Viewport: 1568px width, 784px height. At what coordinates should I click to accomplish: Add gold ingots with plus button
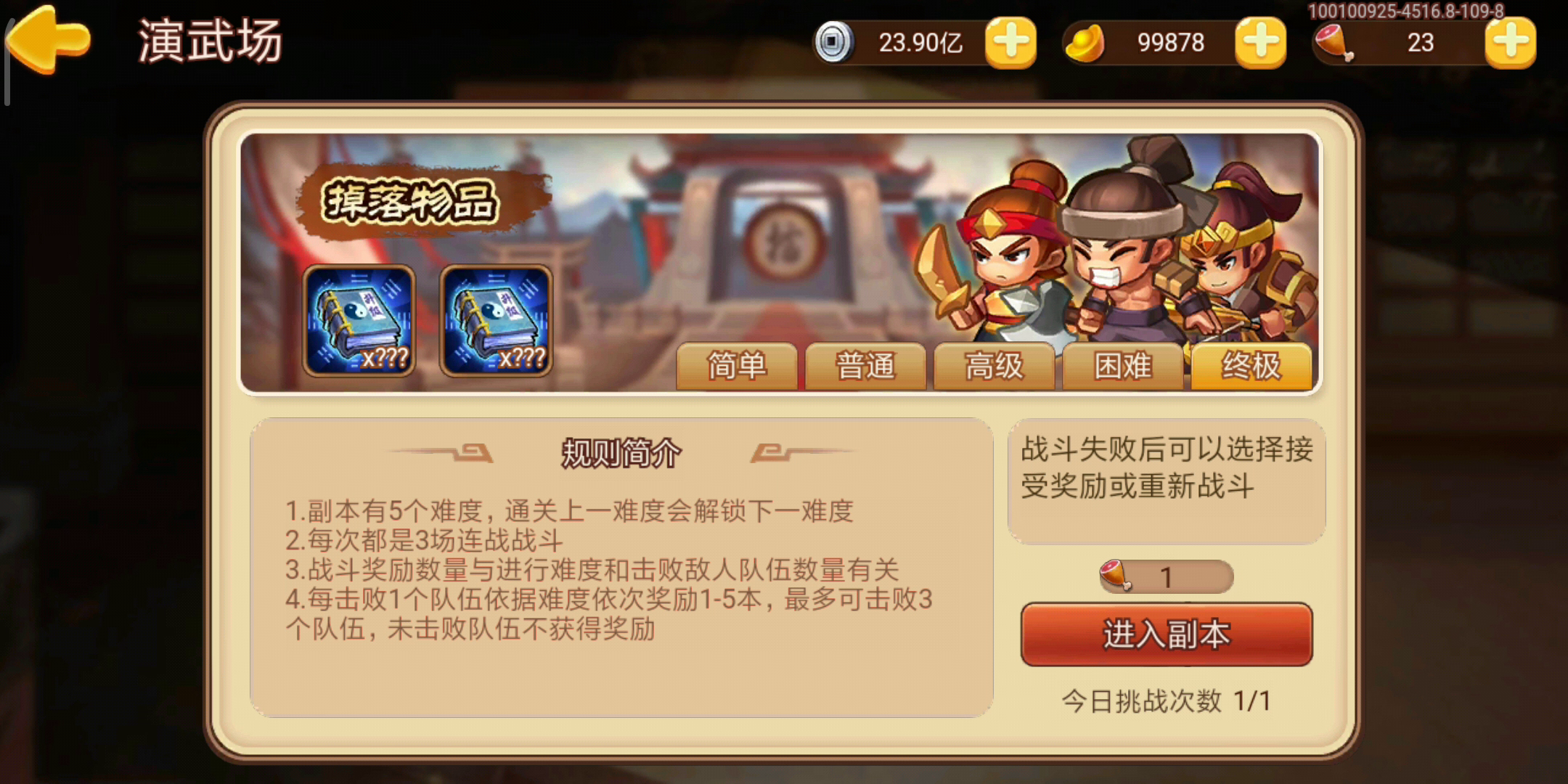1260,43
